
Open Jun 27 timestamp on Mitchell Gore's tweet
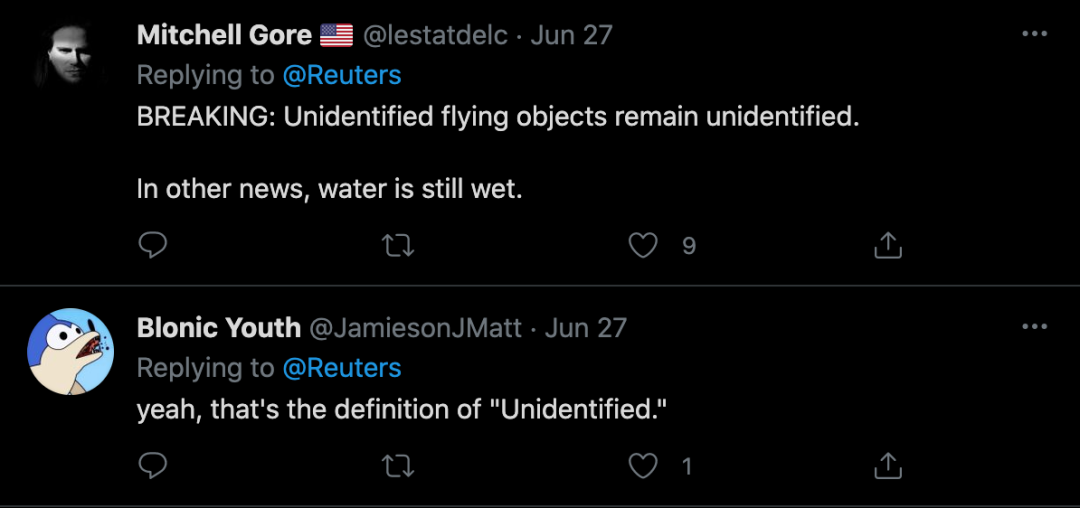click(x=571, y=35)
